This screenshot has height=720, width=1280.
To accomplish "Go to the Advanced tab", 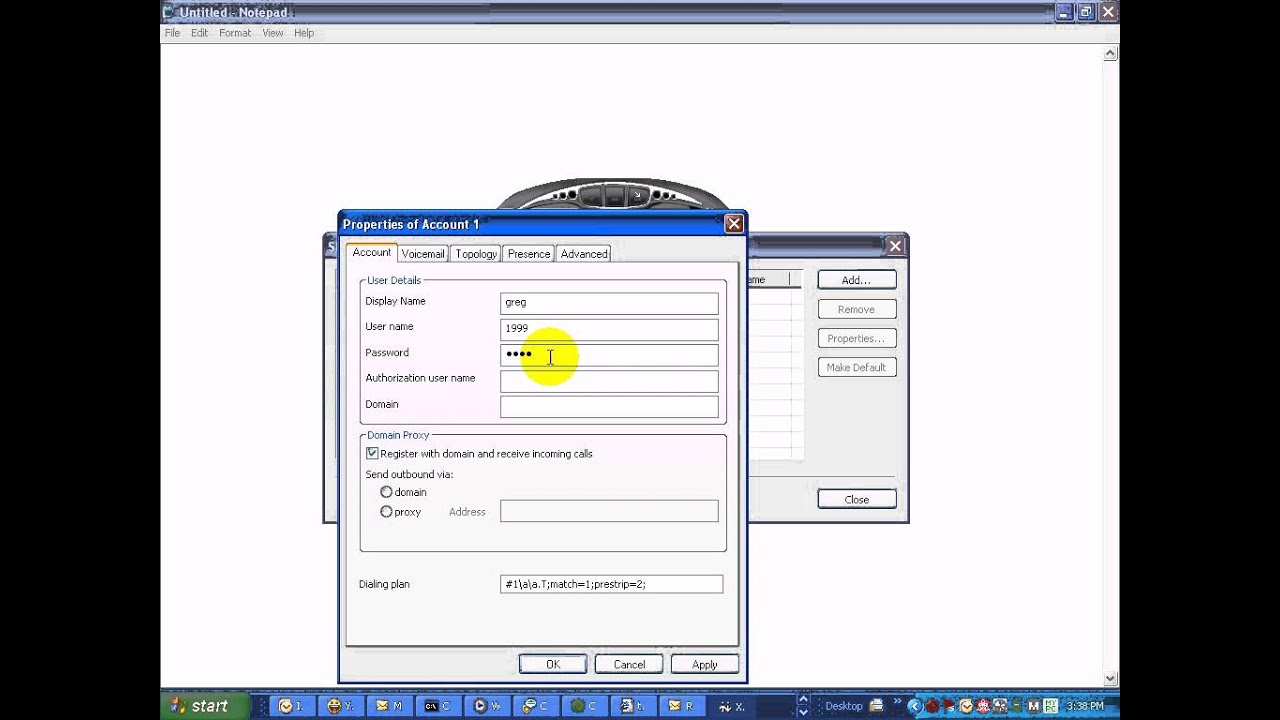I will tap(584, 254).
